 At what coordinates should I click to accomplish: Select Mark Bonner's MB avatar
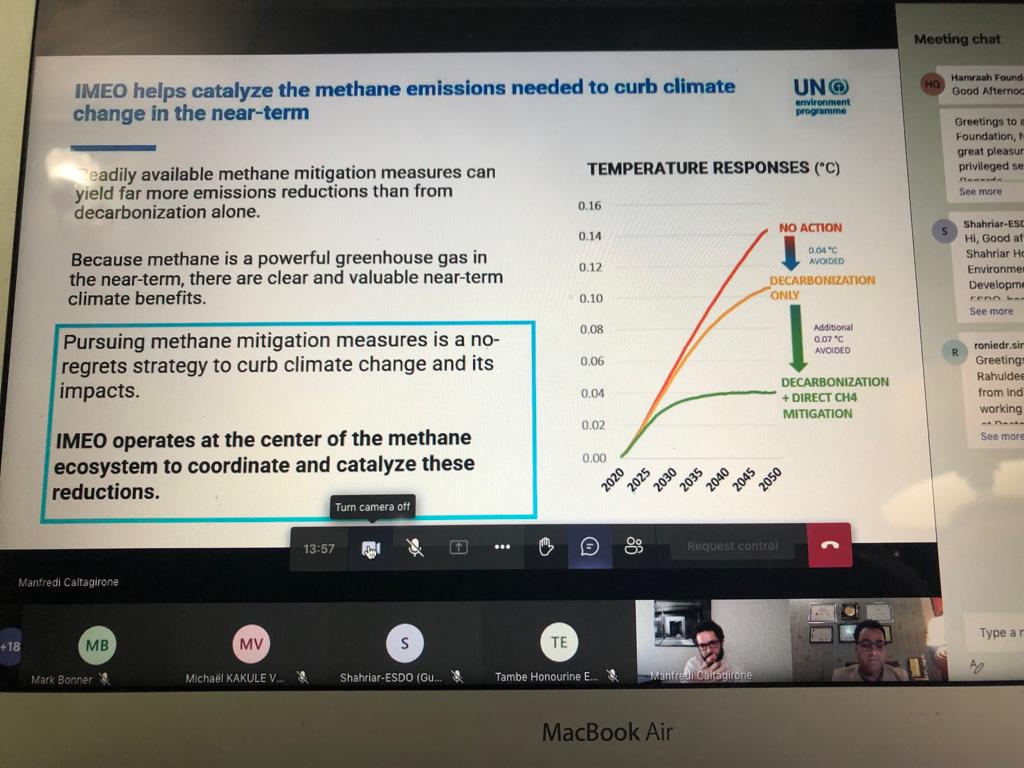97,645
